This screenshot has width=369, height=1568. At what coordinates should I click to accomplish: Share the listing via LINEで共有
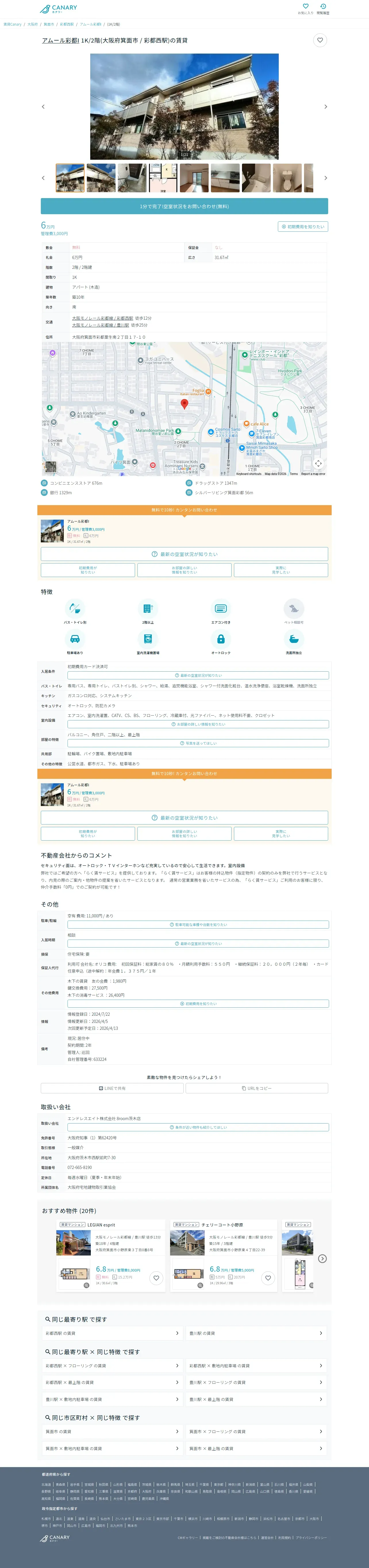(112, 1088)
